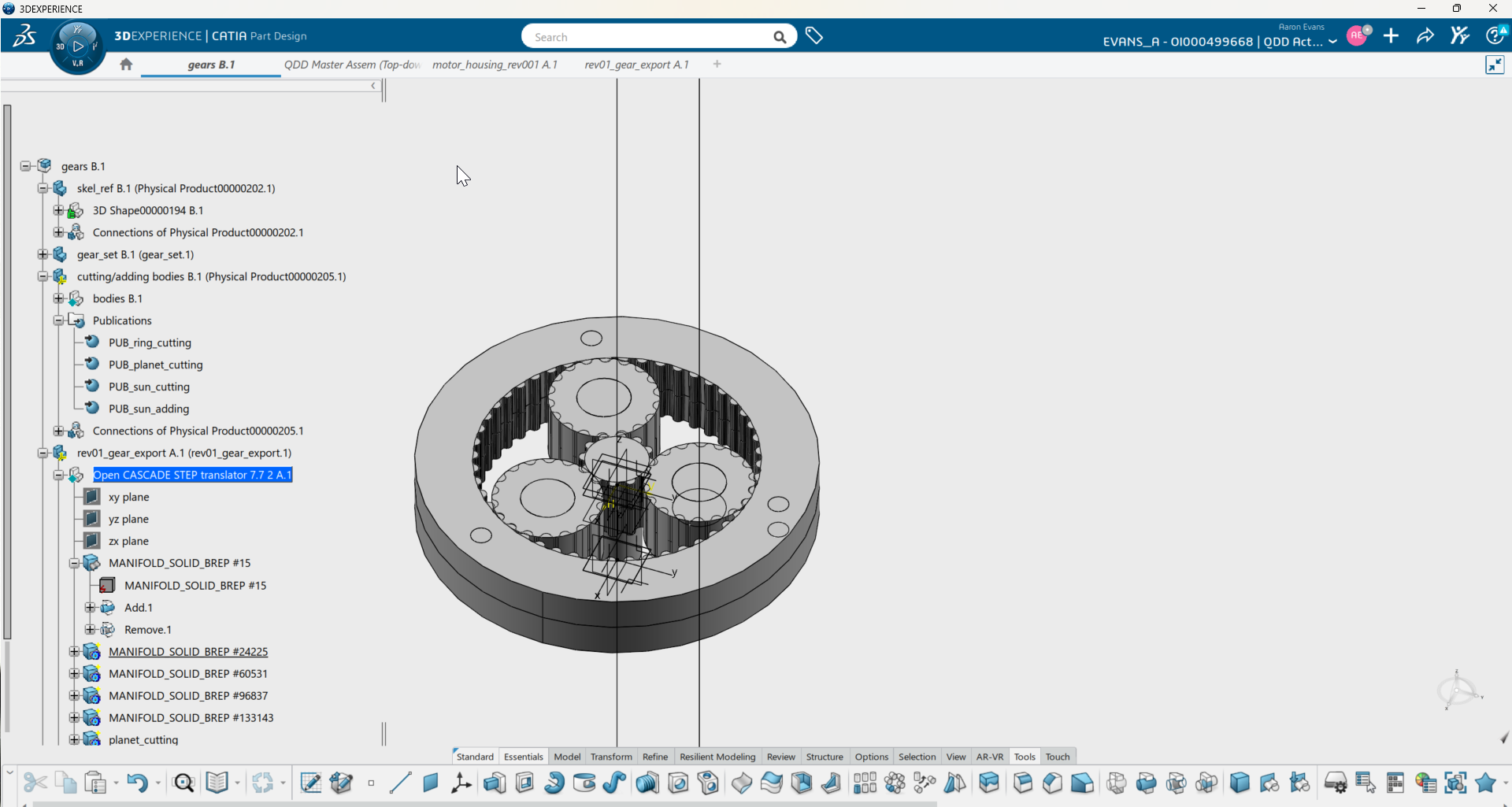Switch to the Transform toolbar tab
Screen dimensions: 1512x807
pyautogui.click(x=611, y=757)
